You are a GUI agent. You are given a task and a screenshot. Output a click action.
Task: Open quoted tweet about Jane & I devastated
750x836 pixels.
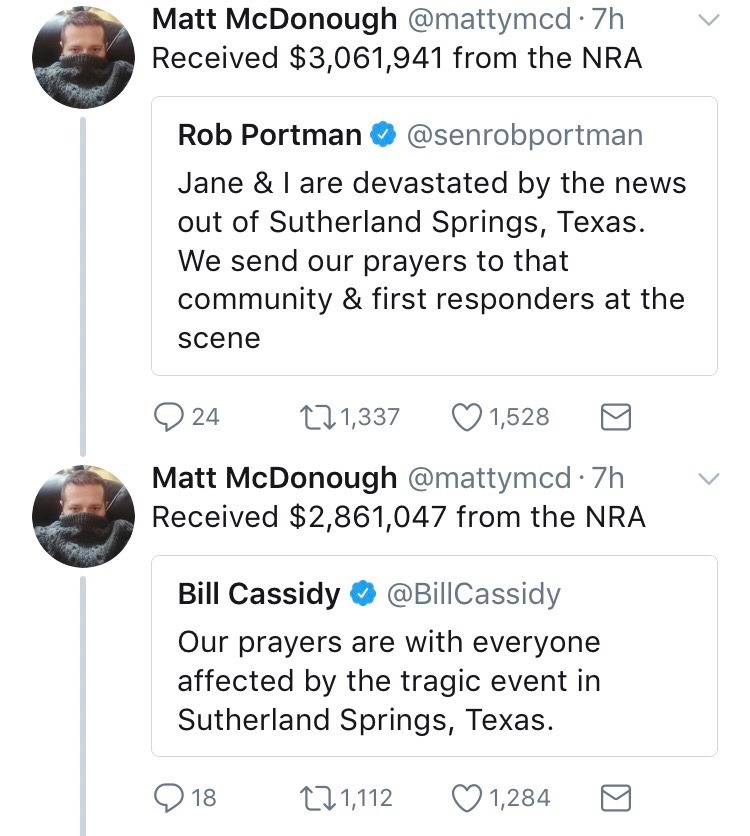(x=432, y=260)
